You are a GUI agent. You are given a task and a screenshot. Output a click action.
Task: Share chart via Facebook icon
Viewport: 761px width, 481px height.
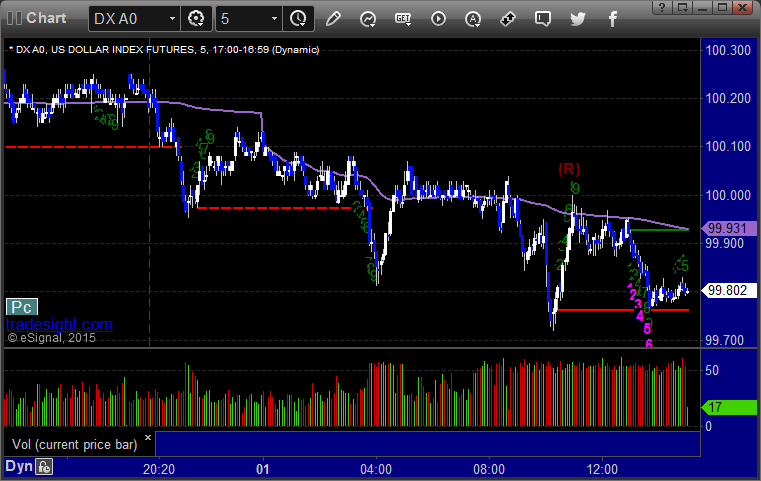coord(613,19)
